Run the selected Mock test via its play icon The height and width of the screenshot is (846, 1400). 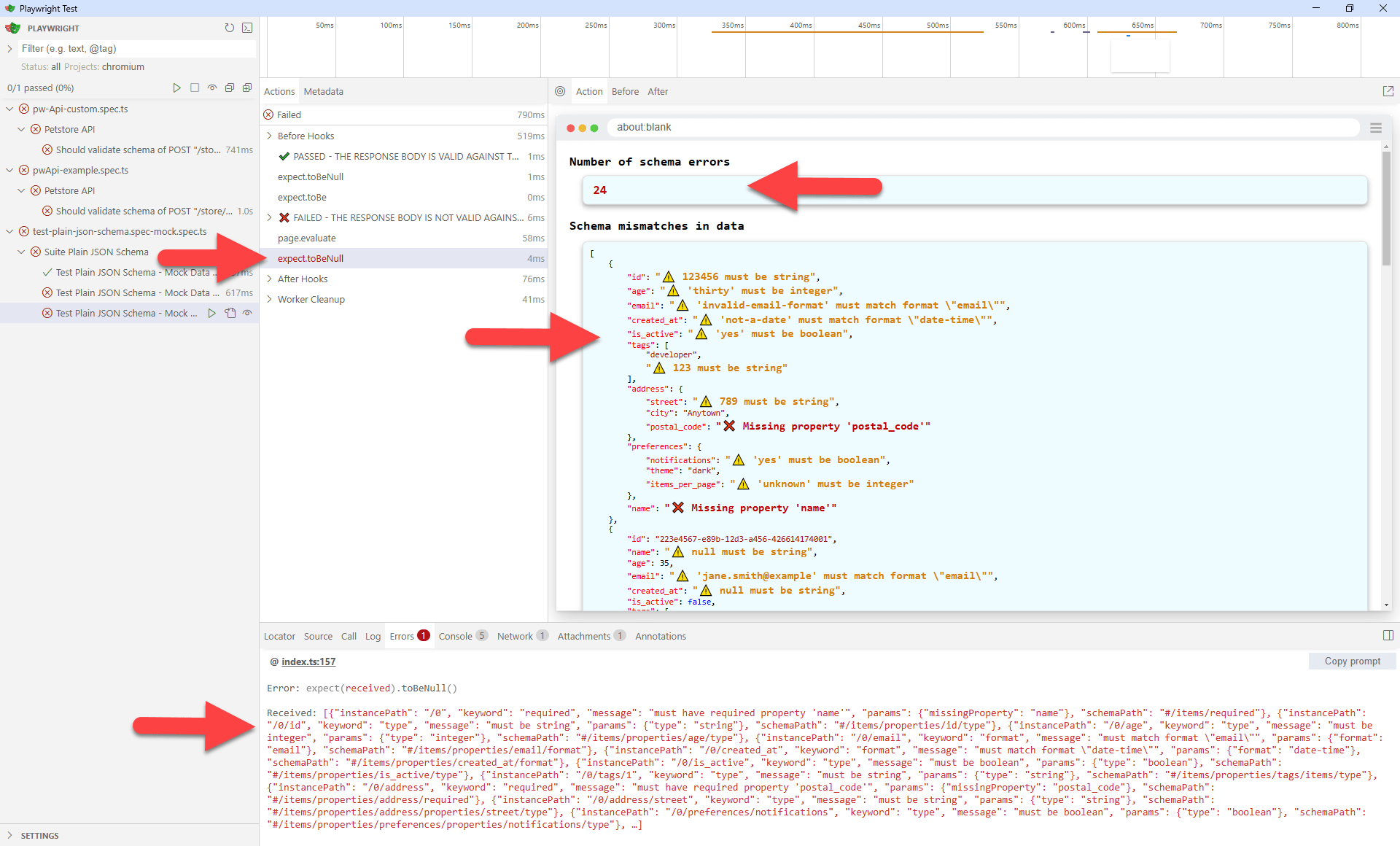point(211,313)
